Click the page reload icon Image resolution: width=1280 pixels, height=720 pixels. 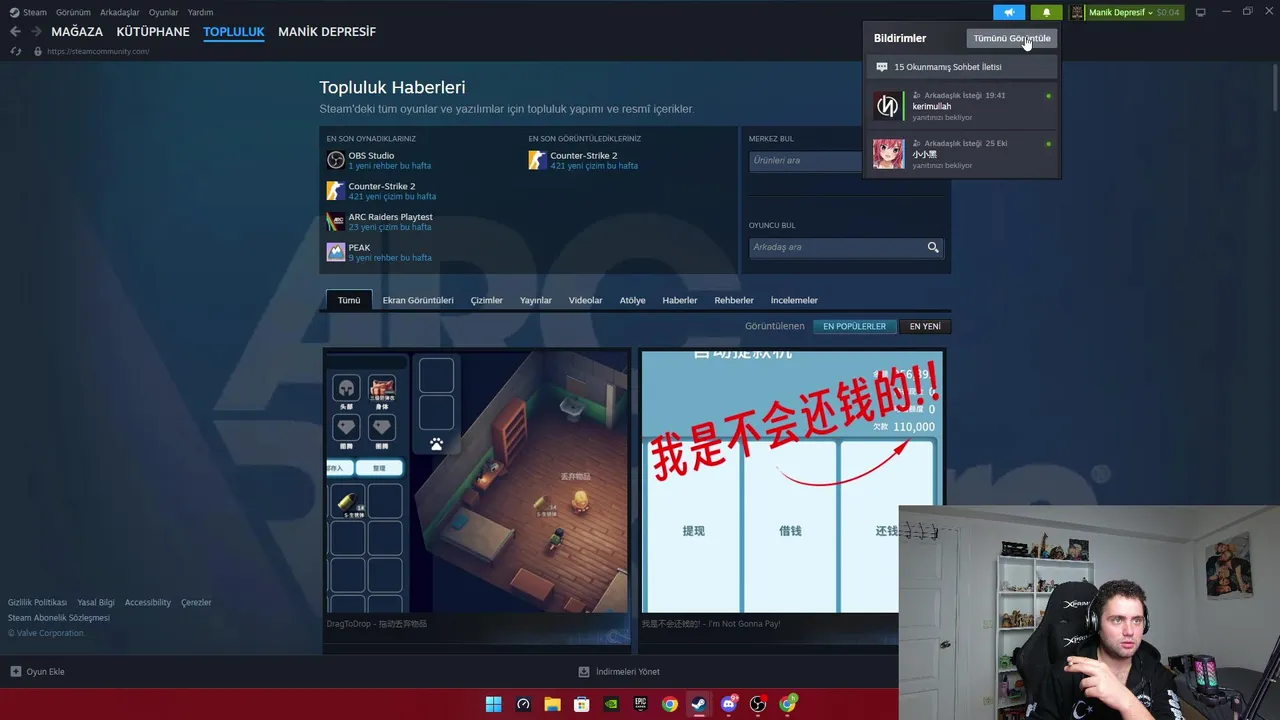15,51
